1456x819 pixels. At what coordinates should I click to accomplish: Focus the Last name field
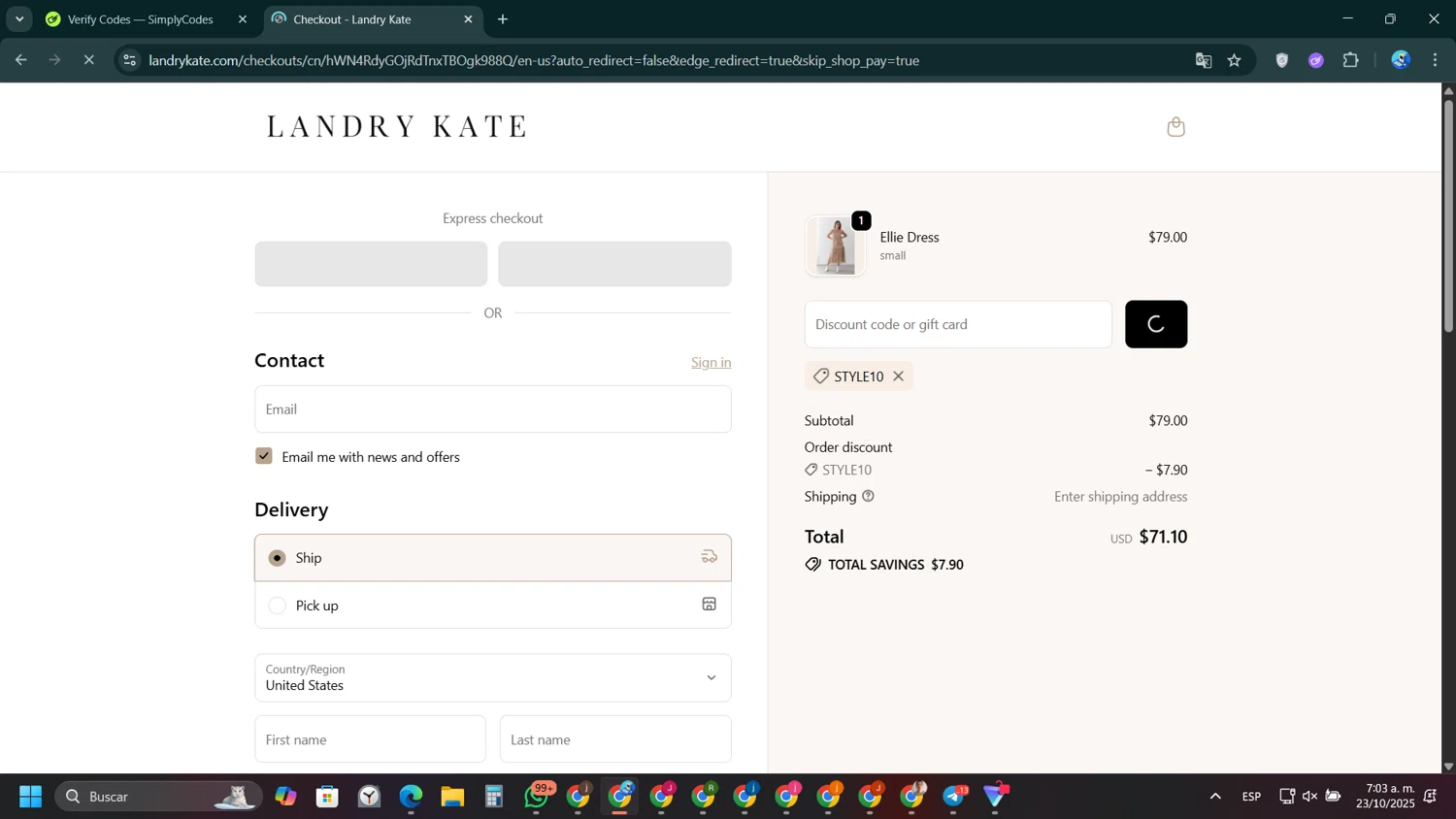tap(615, 739)
